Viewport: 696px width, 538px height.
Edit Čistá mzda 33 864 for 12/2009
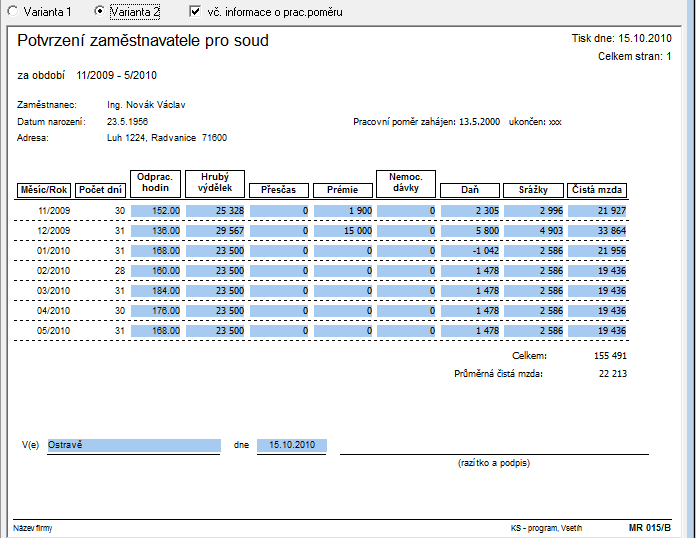point(597,231)
